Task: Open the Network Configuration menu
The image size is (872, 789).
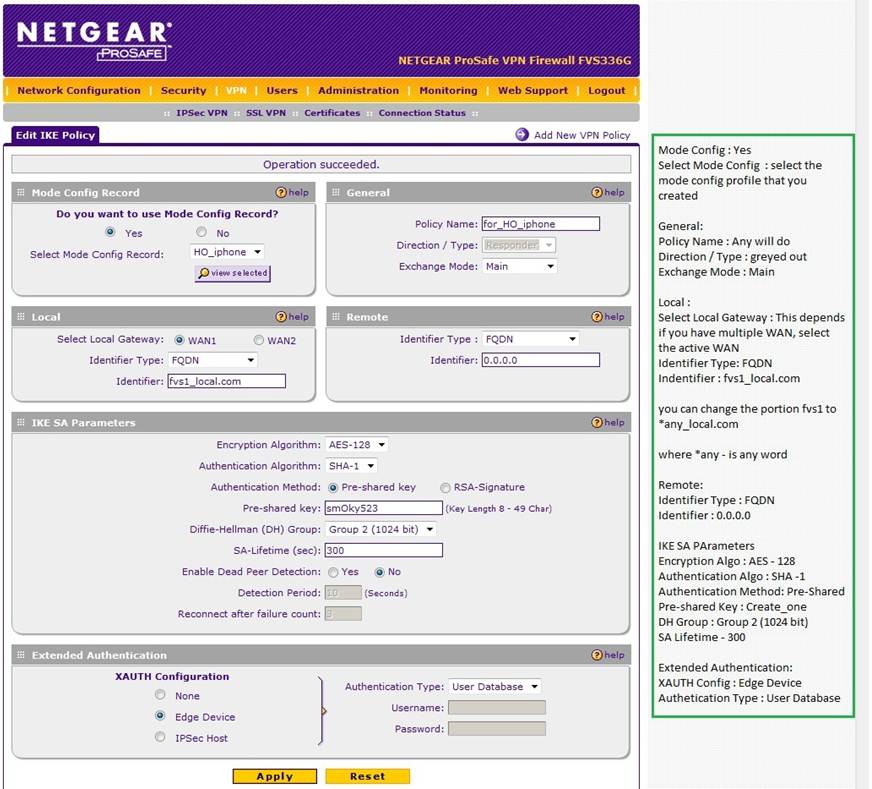Action: (79, 90)
